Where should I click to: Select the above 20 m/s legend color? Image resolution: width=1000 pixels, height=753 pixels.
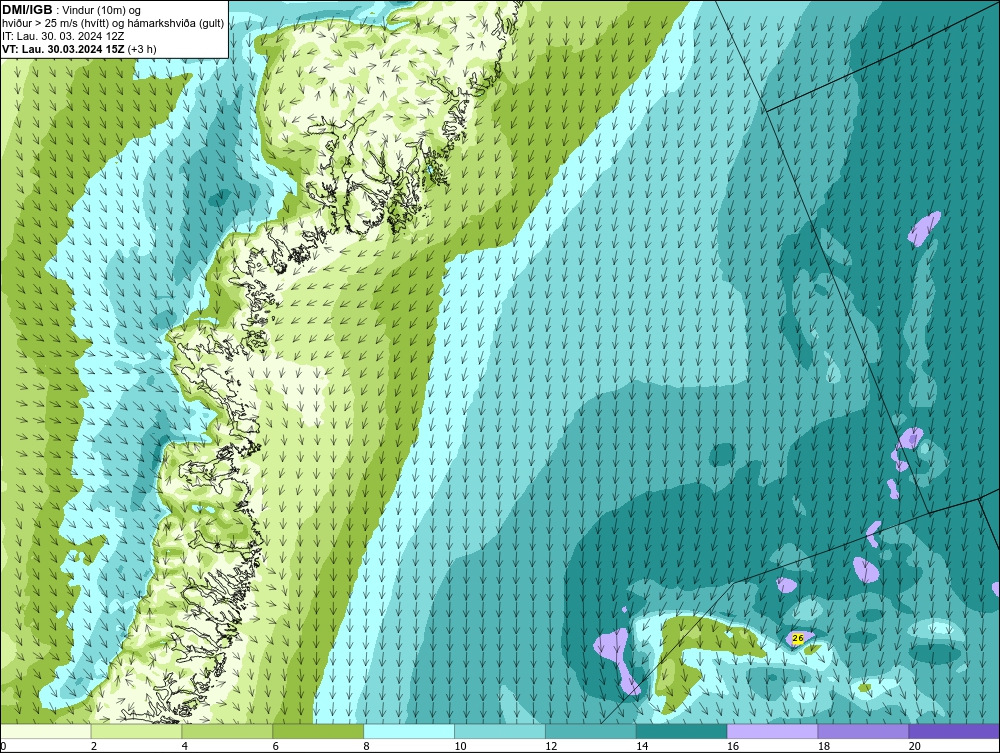pos(954,731)
